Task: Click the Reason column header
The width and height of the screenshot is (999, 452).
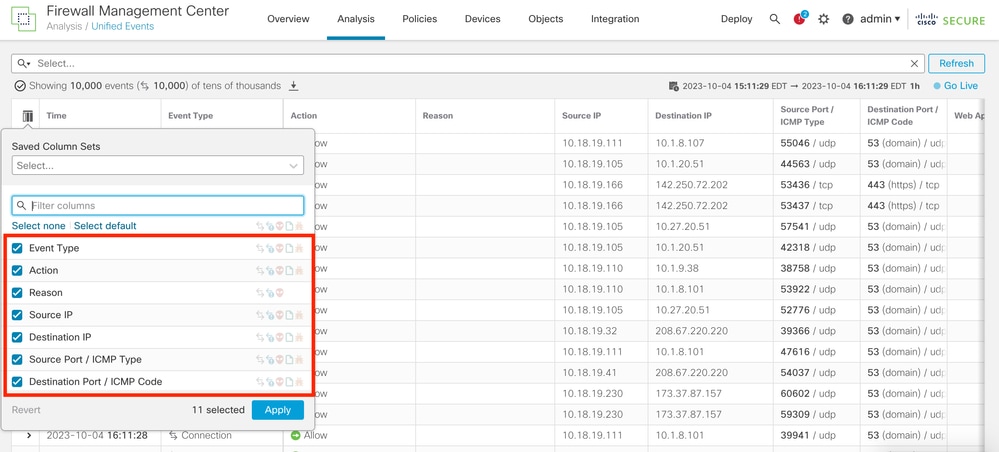Action: [x=438, y=116]
